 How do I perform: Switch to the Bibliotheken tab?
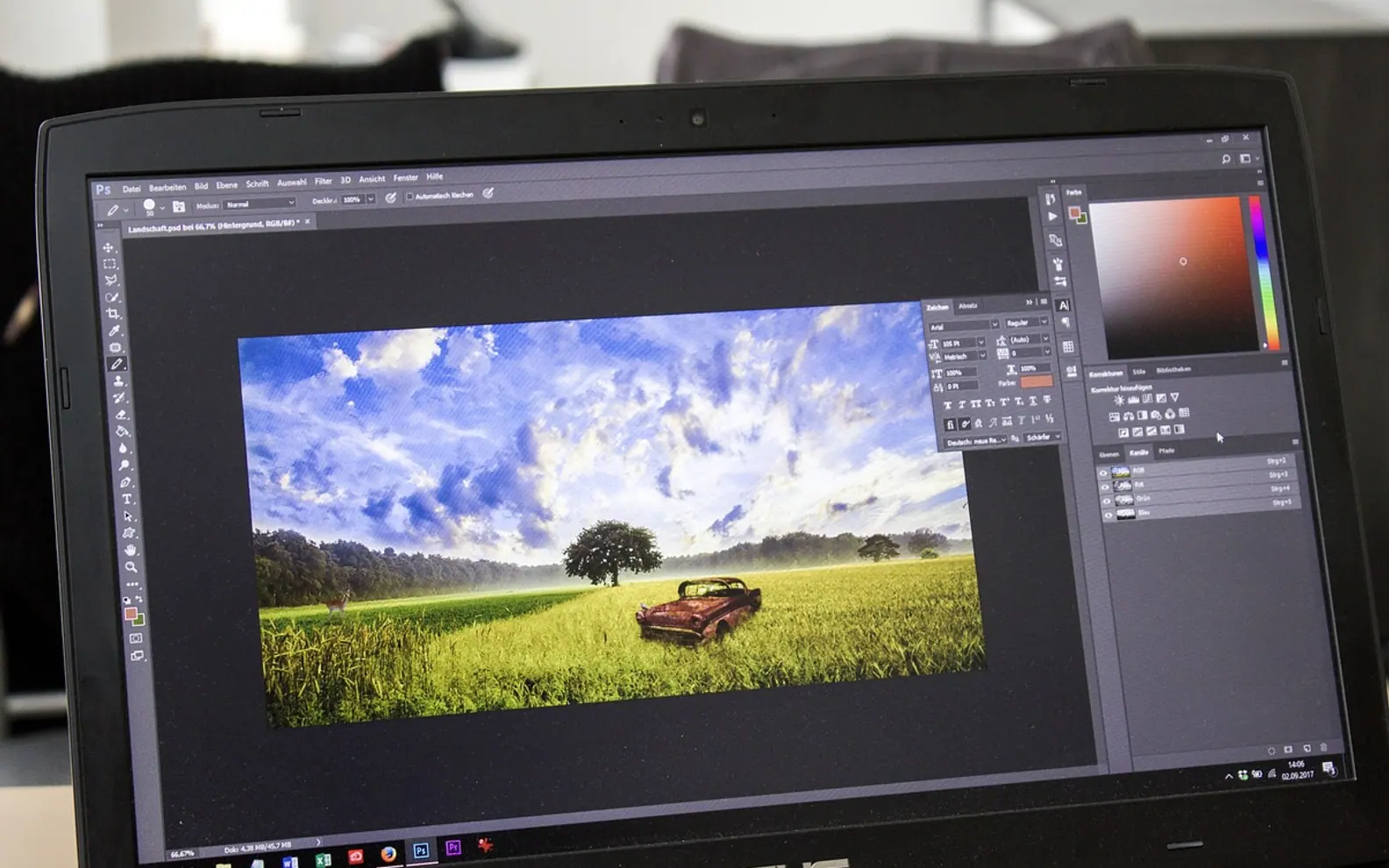click(x=1173, y=370)
